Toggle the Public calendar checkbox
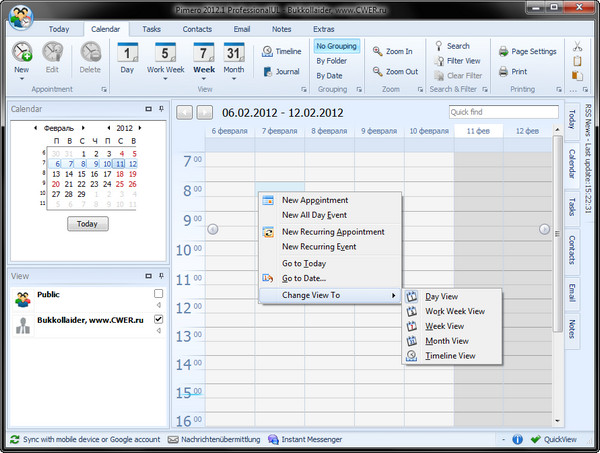600x453 pixels. click(158, 293)
